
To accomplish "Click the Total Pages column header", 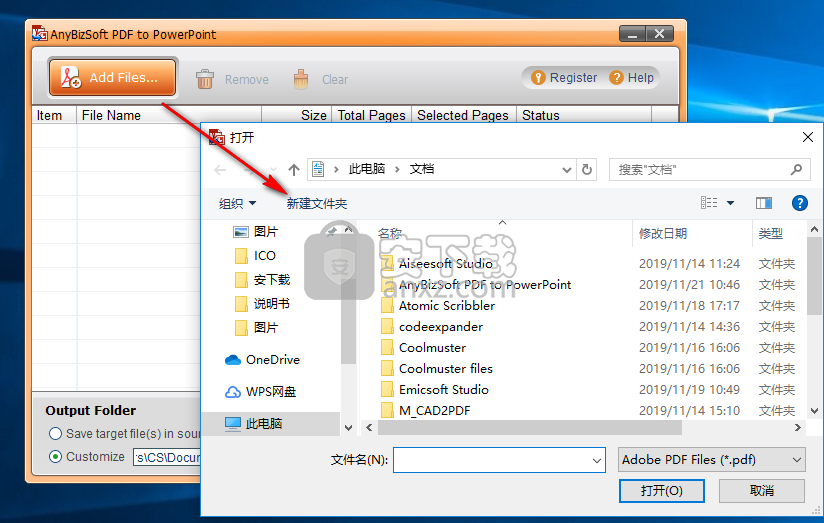I will point(371,115).
